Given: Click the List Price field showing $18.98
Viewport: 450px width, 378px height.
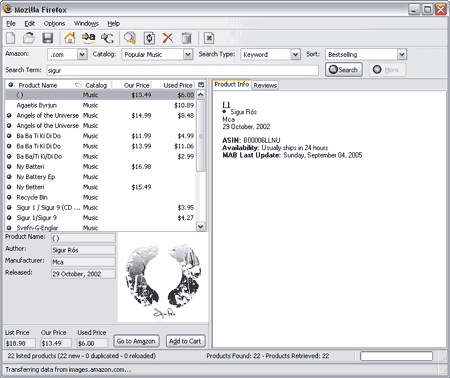Looking at the screenshot, I should [20, 343].
